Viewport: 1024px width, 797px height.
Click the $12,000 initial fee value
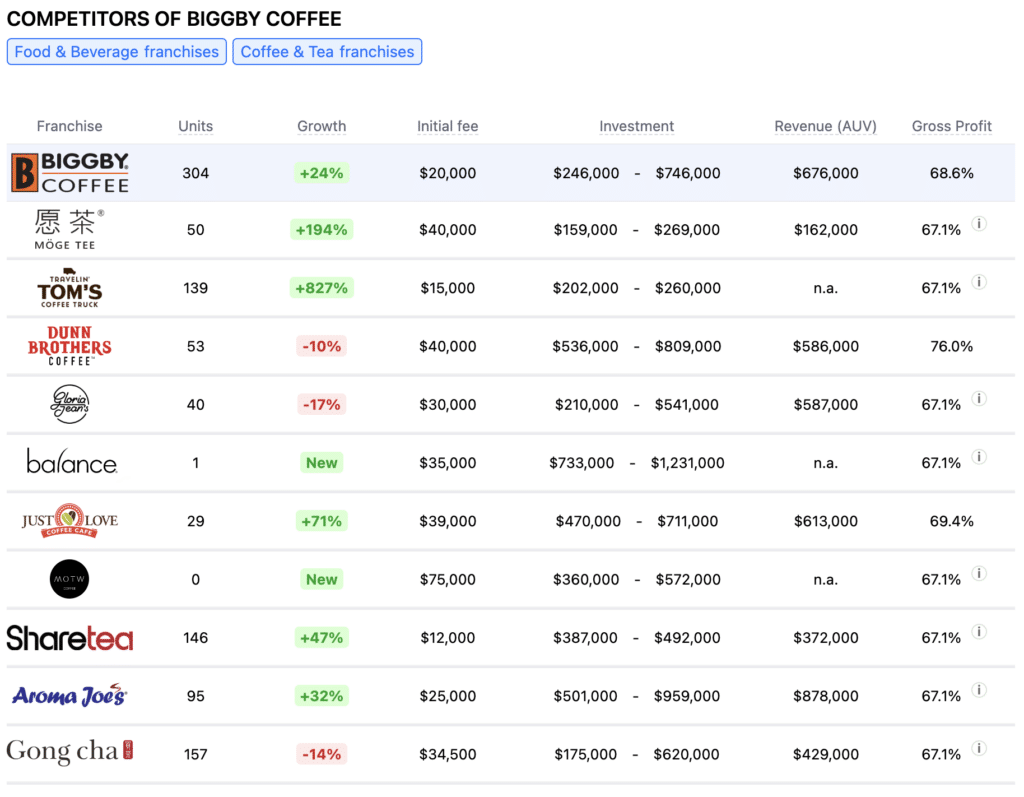[447, 638]
